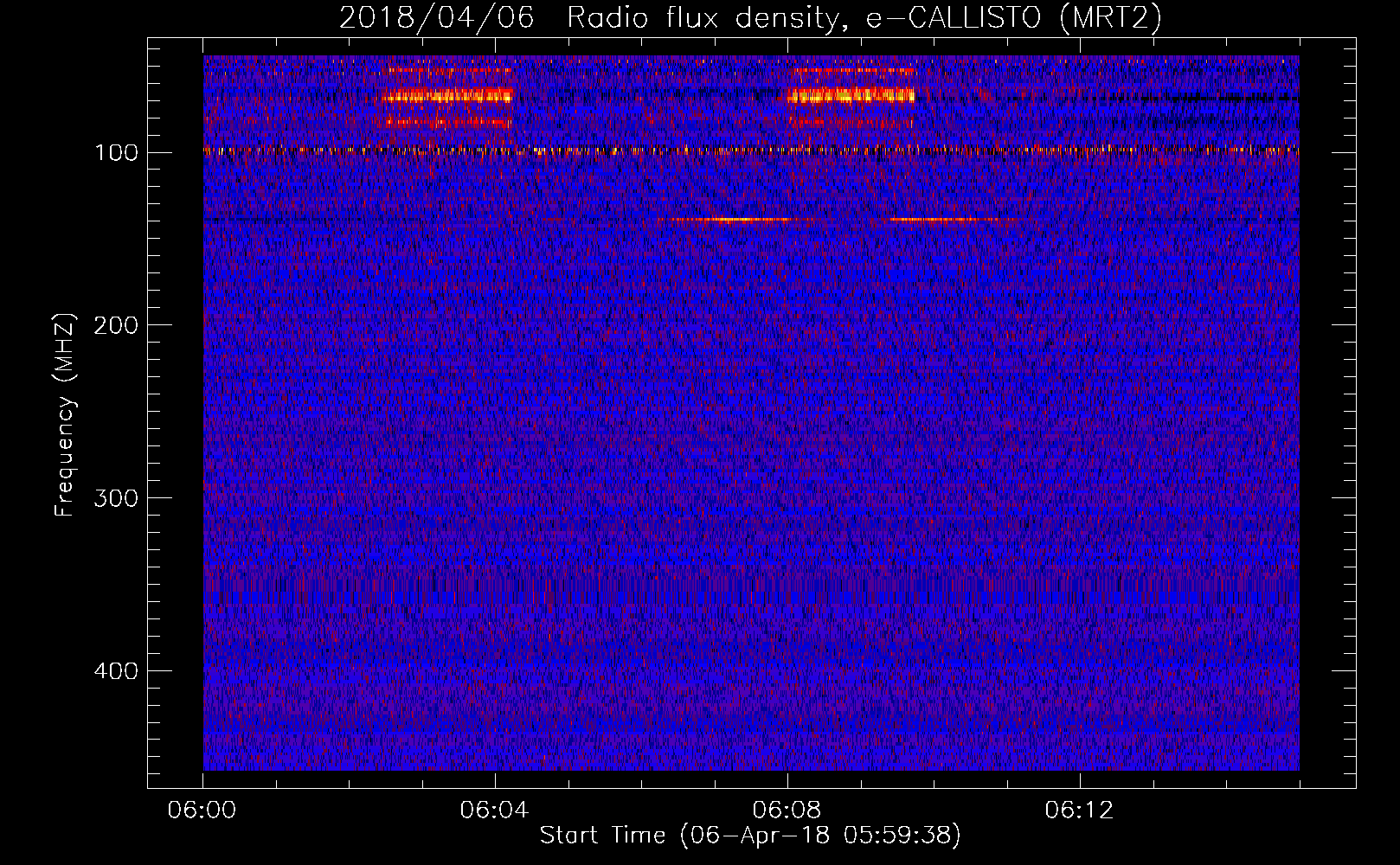Click the 06:04 time tick label
Viewport: 1400px width, 865px height.
tap(494, 811)
